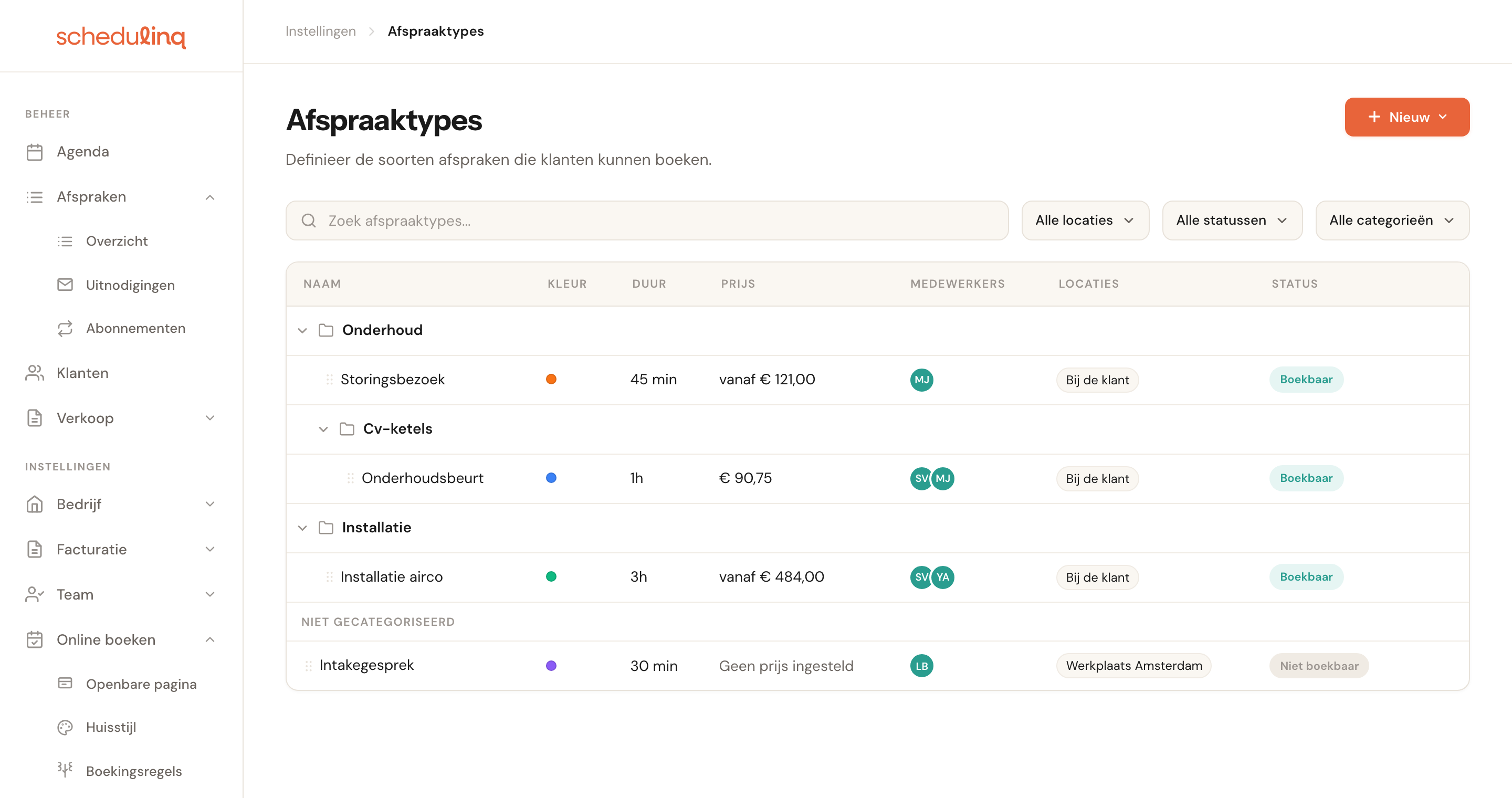Click the Verkoop document icon
1512x798 pixels.
click(35, 418)
